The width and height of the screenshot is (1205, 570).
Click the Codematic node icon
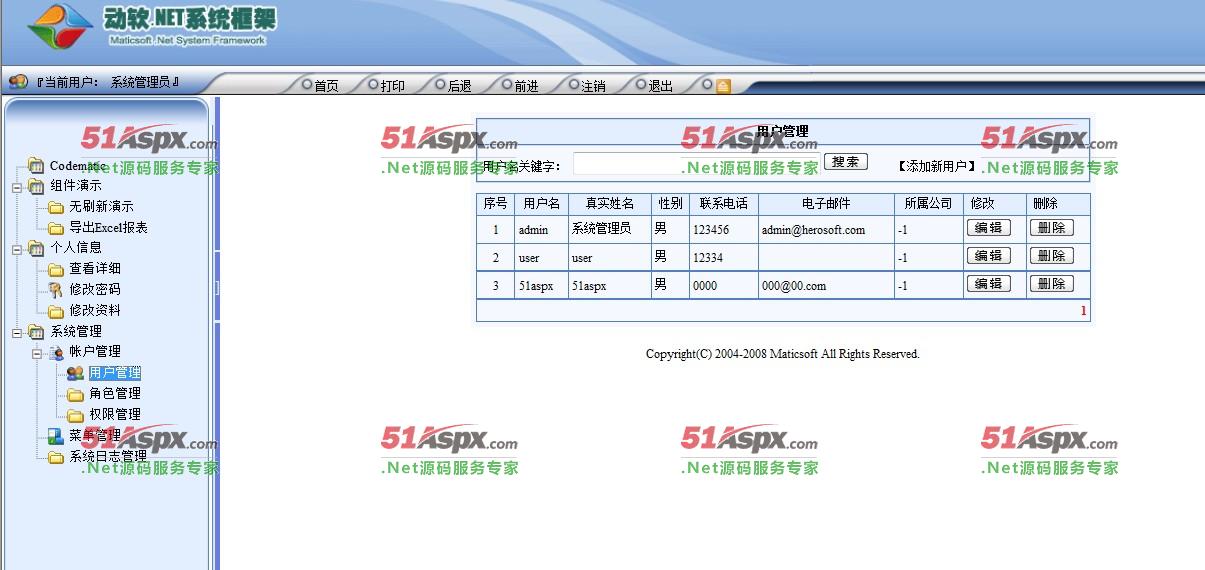(37, 166)
